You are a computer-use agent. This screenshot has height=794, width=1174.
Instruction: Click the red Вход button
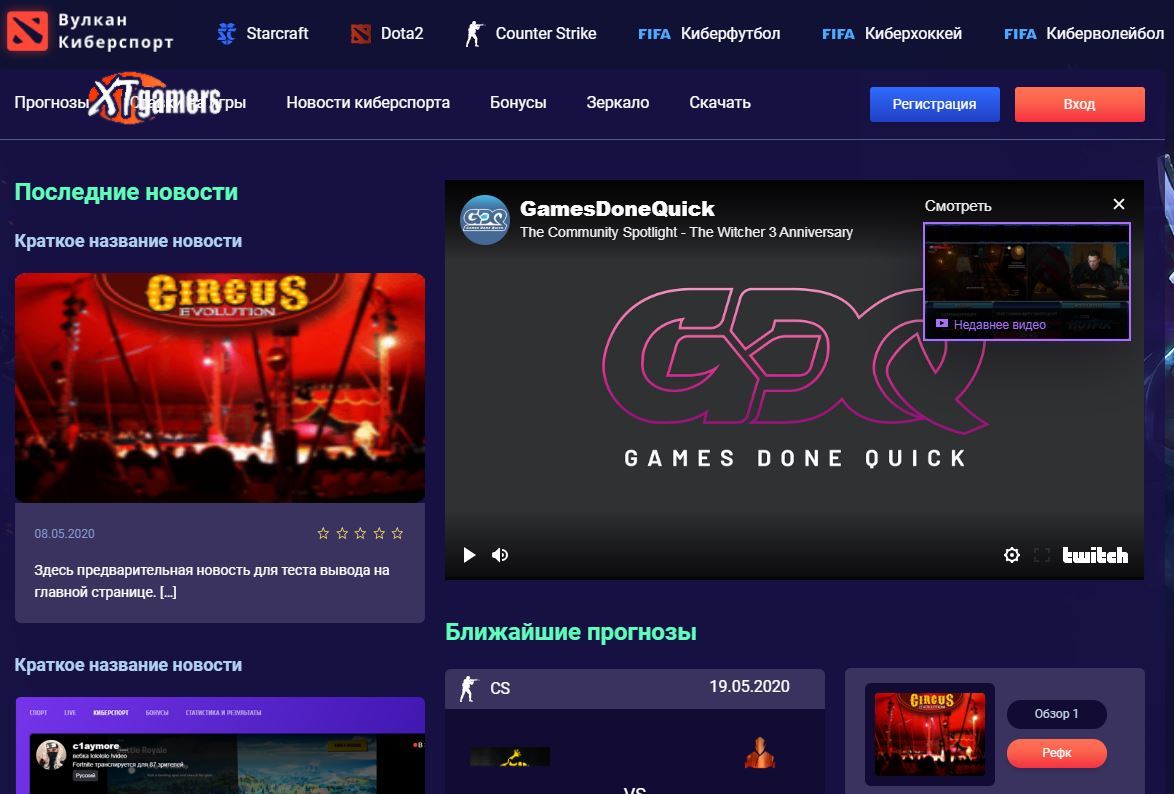pos(1079,104)
